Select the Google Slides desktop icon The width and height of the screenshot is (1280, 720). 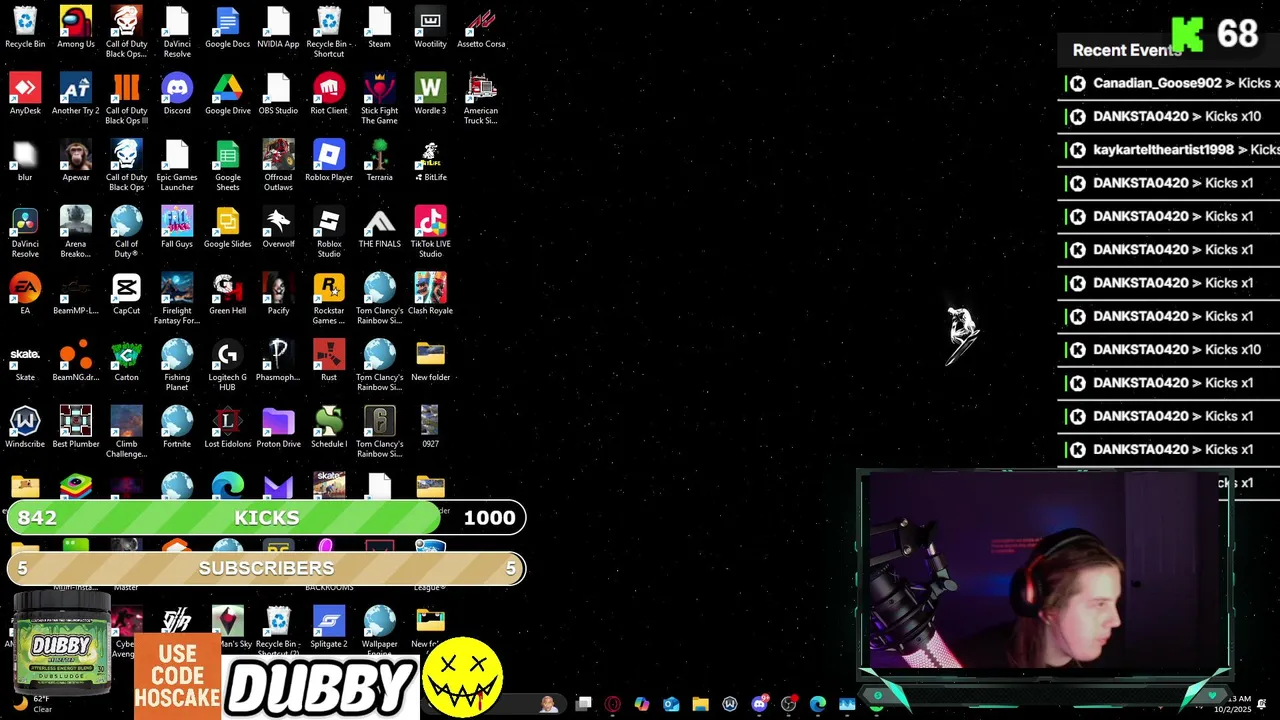click(227, 227)
